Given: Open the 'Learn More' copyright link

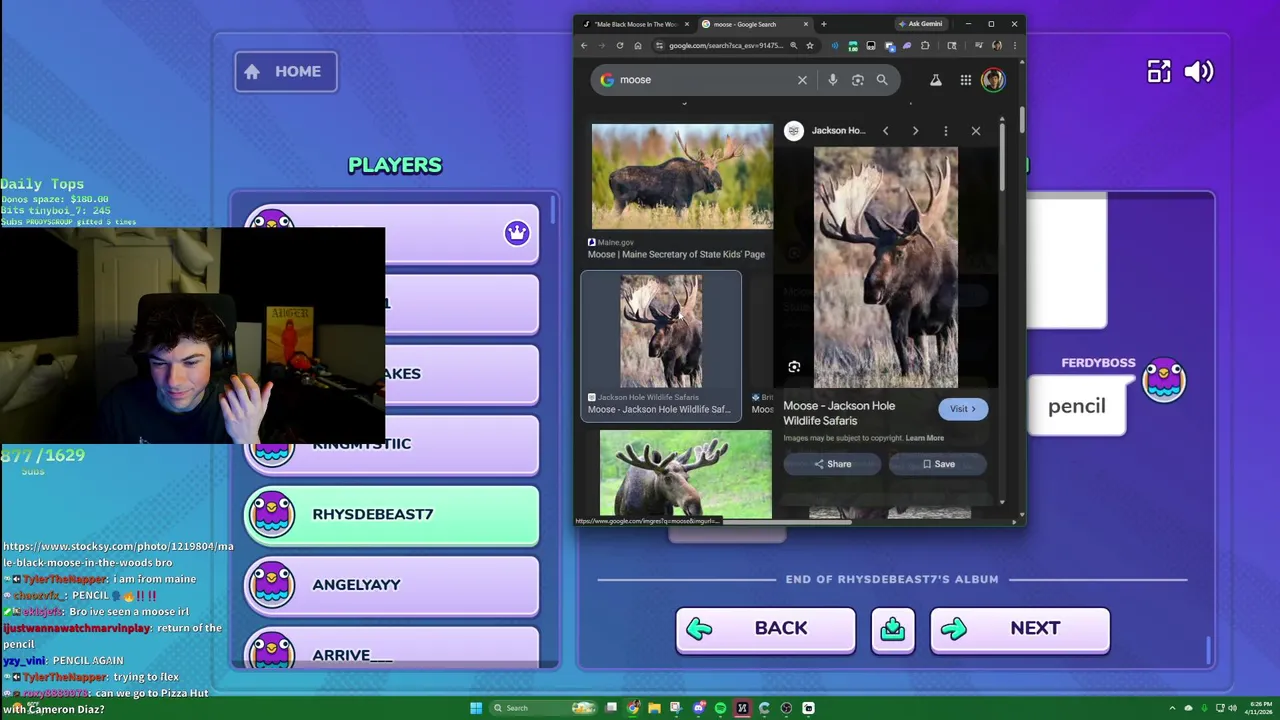Looking at the screenshot, I should coord(925,438).
